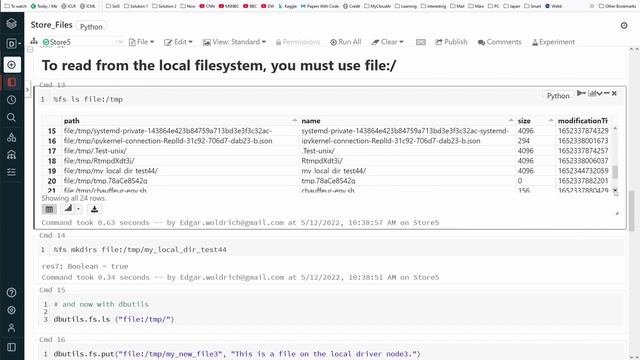640x360 pixels.
Task: Open the Kaggle bookmark
Action: tap(288, 6)
